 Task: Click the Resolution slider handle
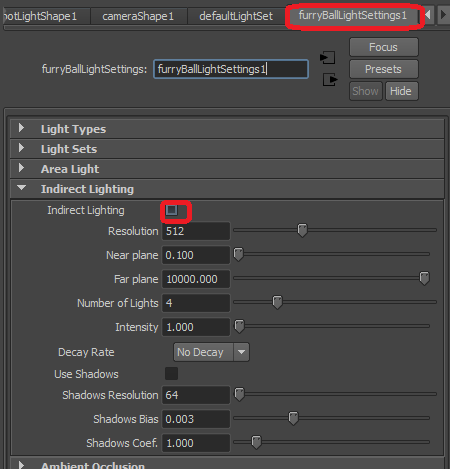[x=302, y=230]
